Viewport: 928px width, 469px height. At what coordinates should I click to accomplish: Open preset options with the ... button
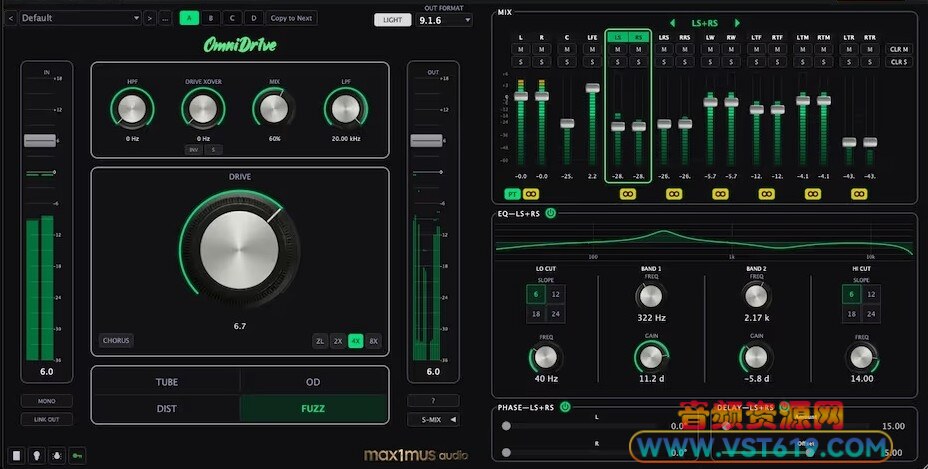pos(166,18)
